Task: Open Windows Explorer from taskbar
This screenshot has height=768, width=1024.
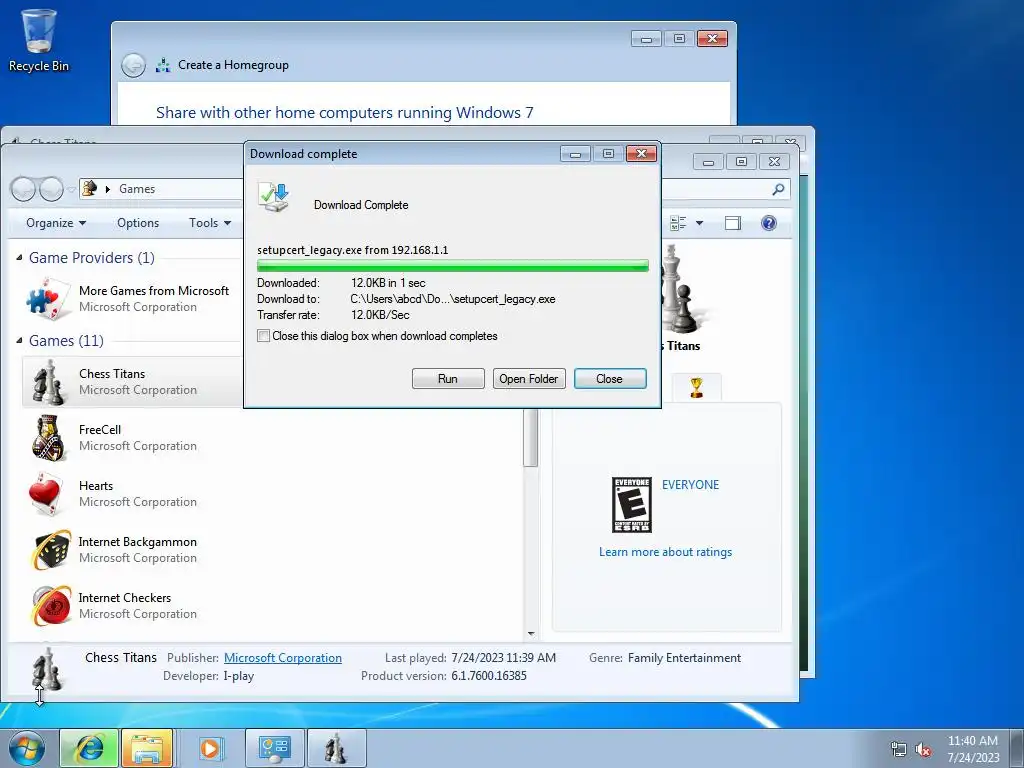Action: click(147, 748)
